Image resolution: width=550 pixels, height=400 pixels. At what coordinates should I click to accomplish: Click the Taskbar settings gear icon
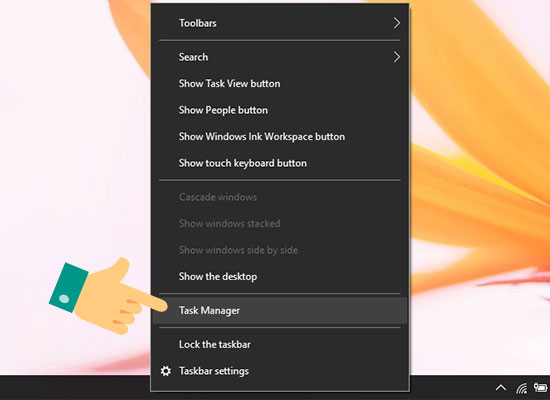pos(166,371)
